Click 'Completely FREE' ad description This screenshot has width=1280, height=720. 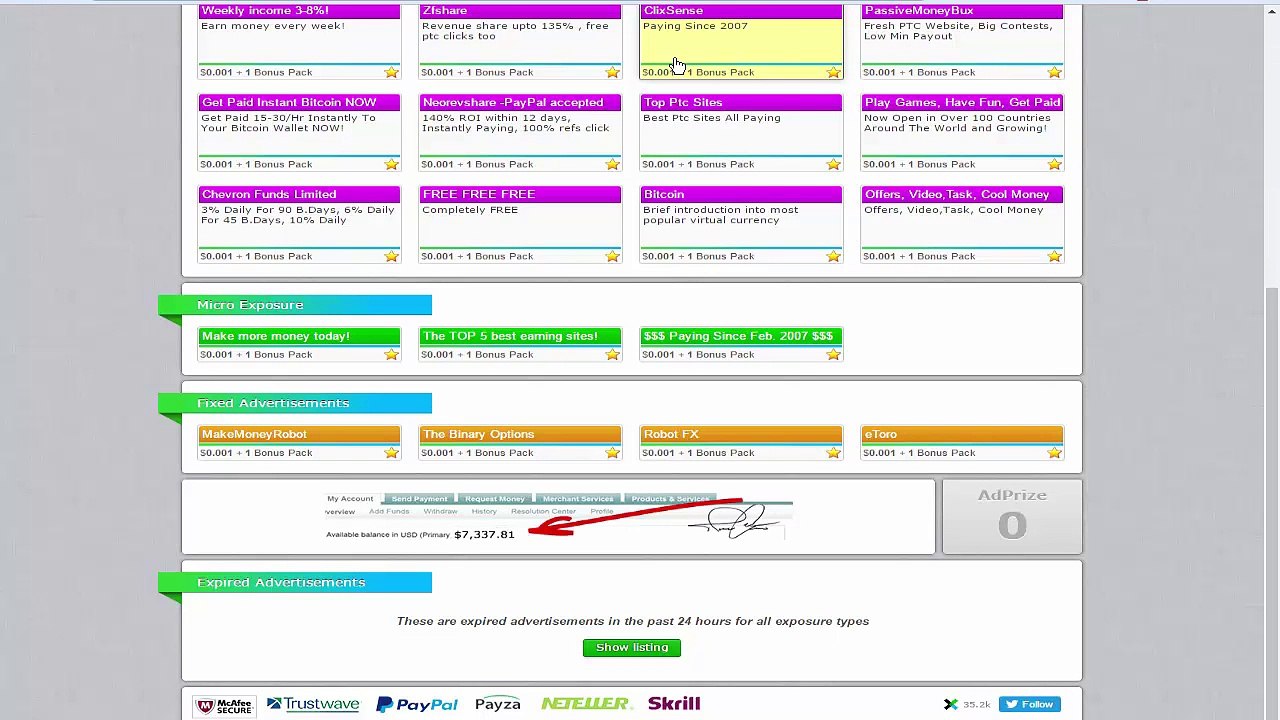pos(470,210)
